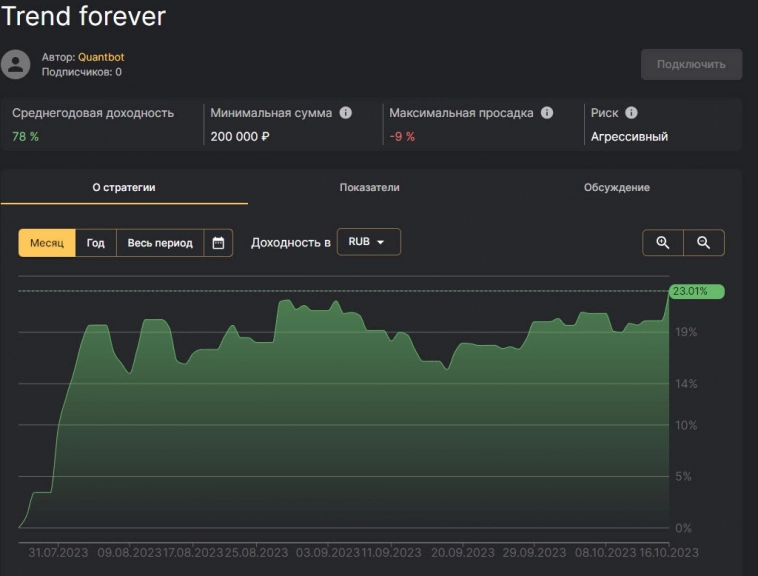
Task: Open the calendar date picker icon
Action: pos(218,243)
